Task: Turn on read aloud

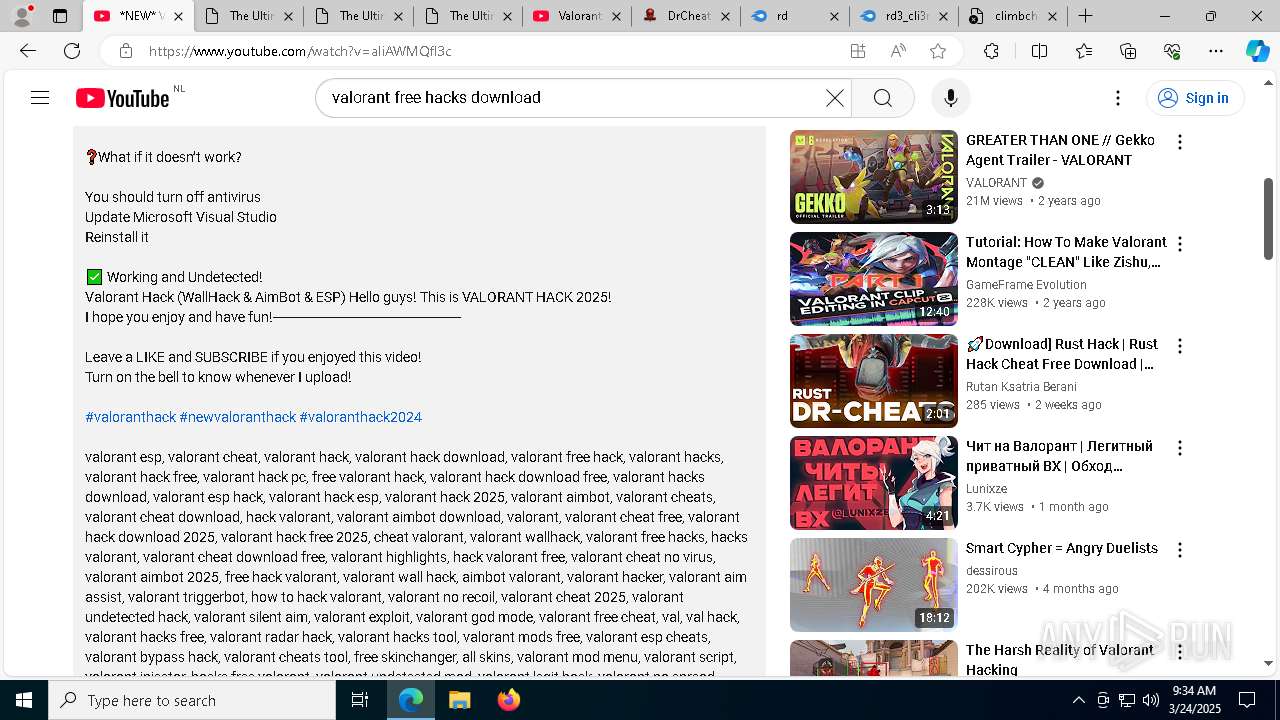Action: 898,51
